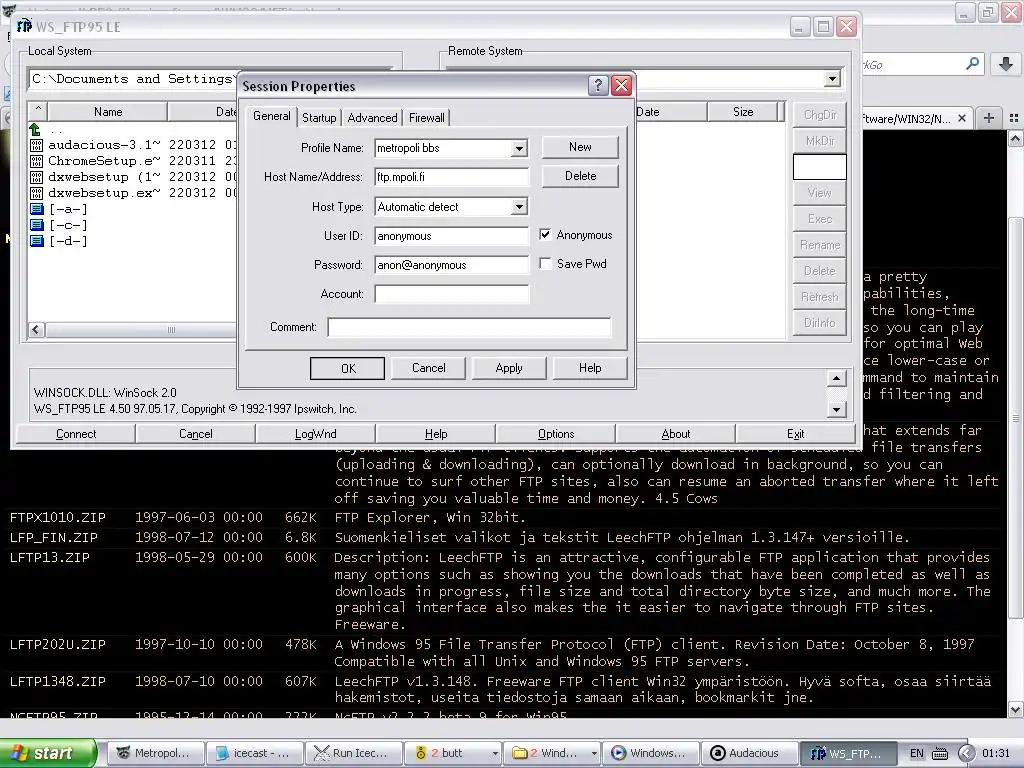Click the Comment input field
The height and width of the screenshot is (768, 1024).
469,327
